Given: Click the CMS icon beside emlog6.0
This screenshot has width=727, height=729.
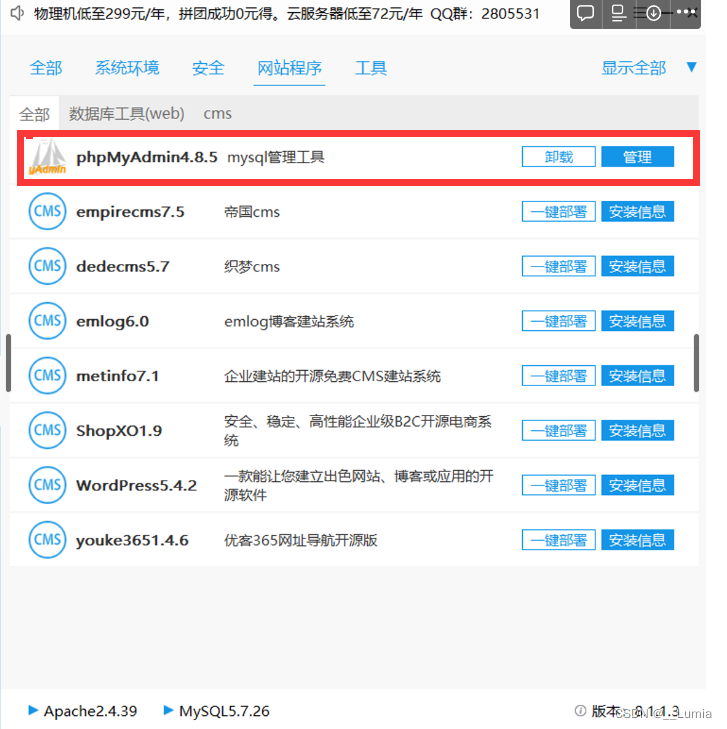Looking at the screenshot, I should point(47,321).
